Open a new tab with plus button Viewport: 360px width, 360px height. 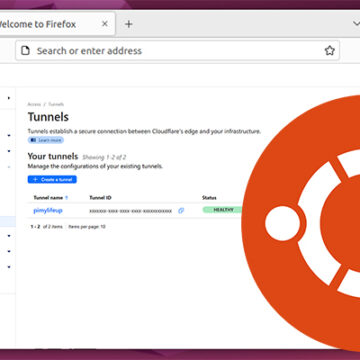click(129, 24)
